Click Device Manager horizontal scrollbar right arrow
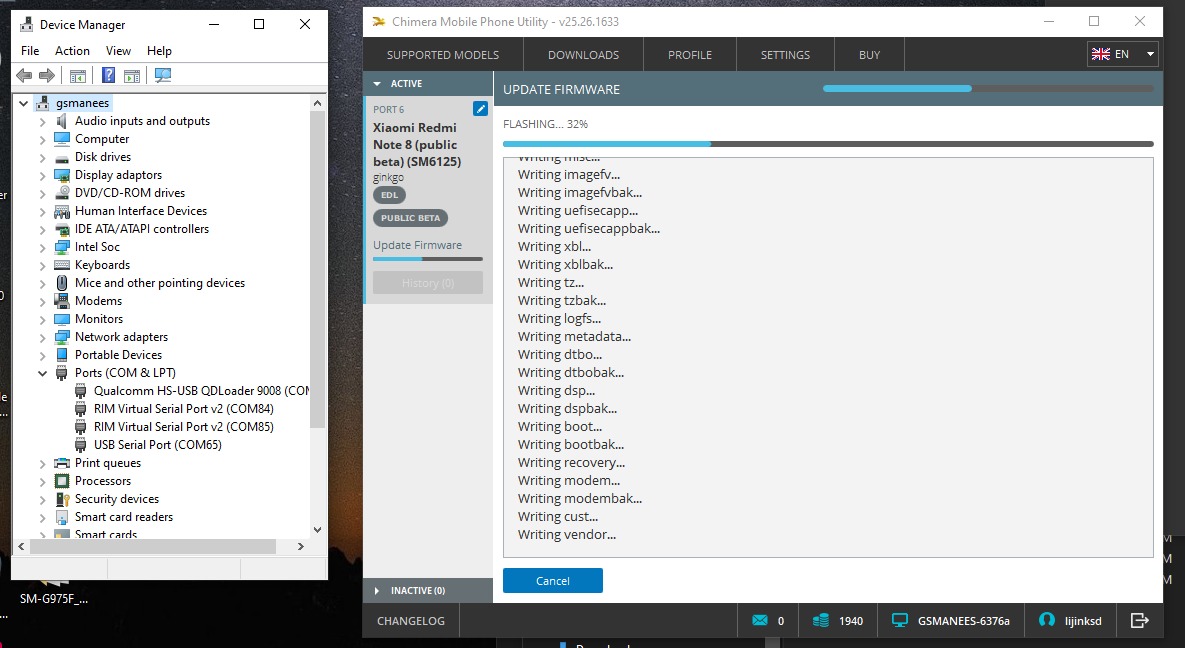This screenshot has height=648, width=1185. [x=301, y=546]
